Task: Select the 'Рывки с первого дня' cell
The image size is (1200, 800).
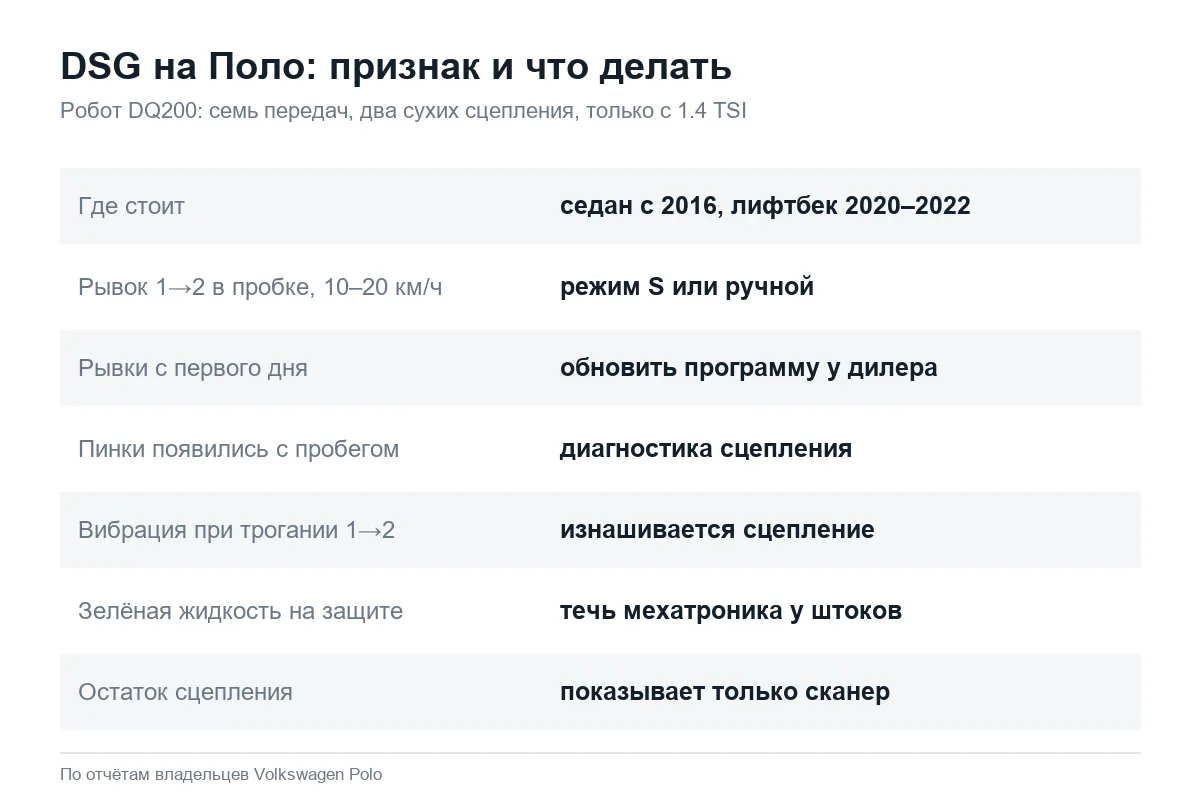Action: tap(193, 368)
